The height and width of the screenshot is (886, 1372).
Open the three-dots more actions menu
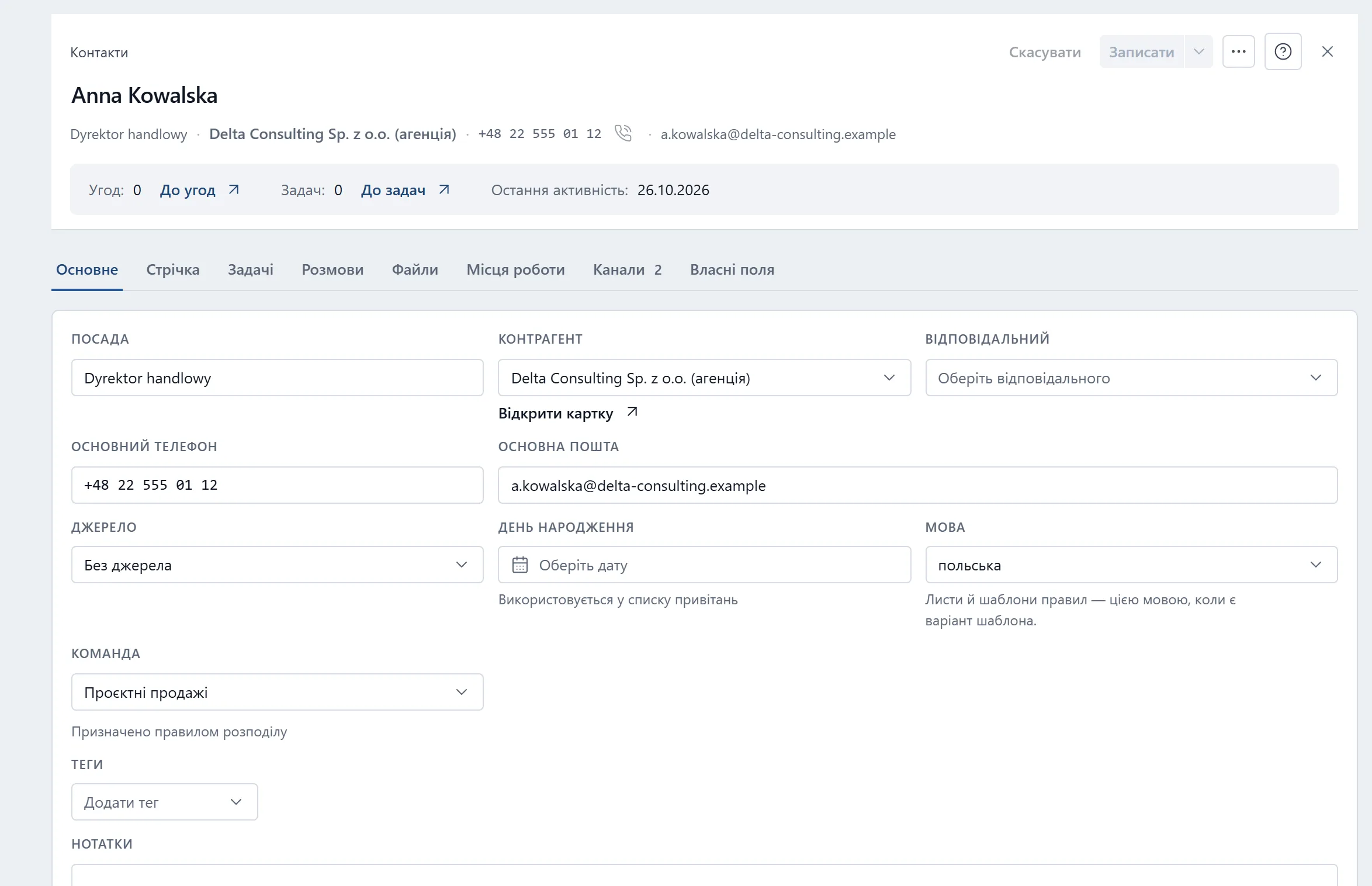pos(1238,51)
